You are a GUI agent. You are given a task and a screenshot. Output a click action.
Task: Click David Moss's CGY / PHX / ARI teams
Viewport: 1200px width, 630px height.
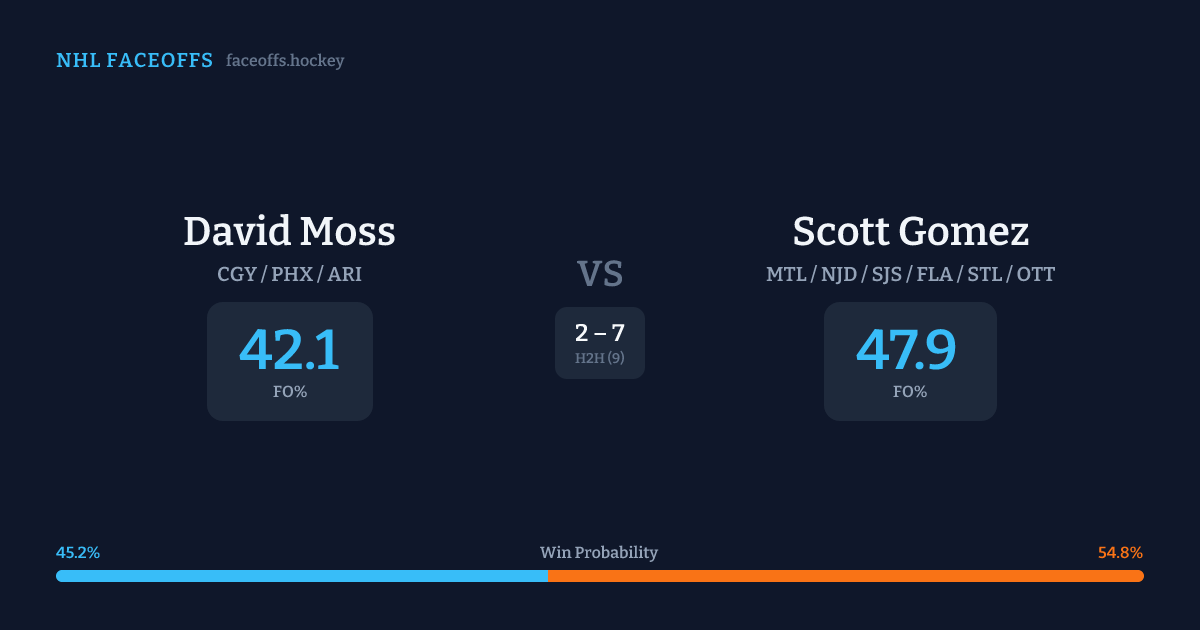(289, 274)
